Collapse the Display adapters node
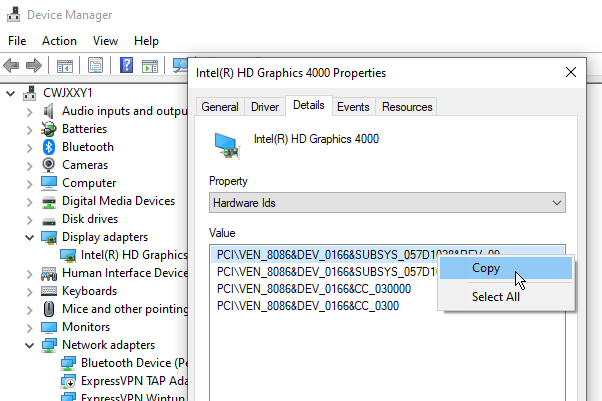Viewport: 602px width, 401px height. tap(28, 237)
